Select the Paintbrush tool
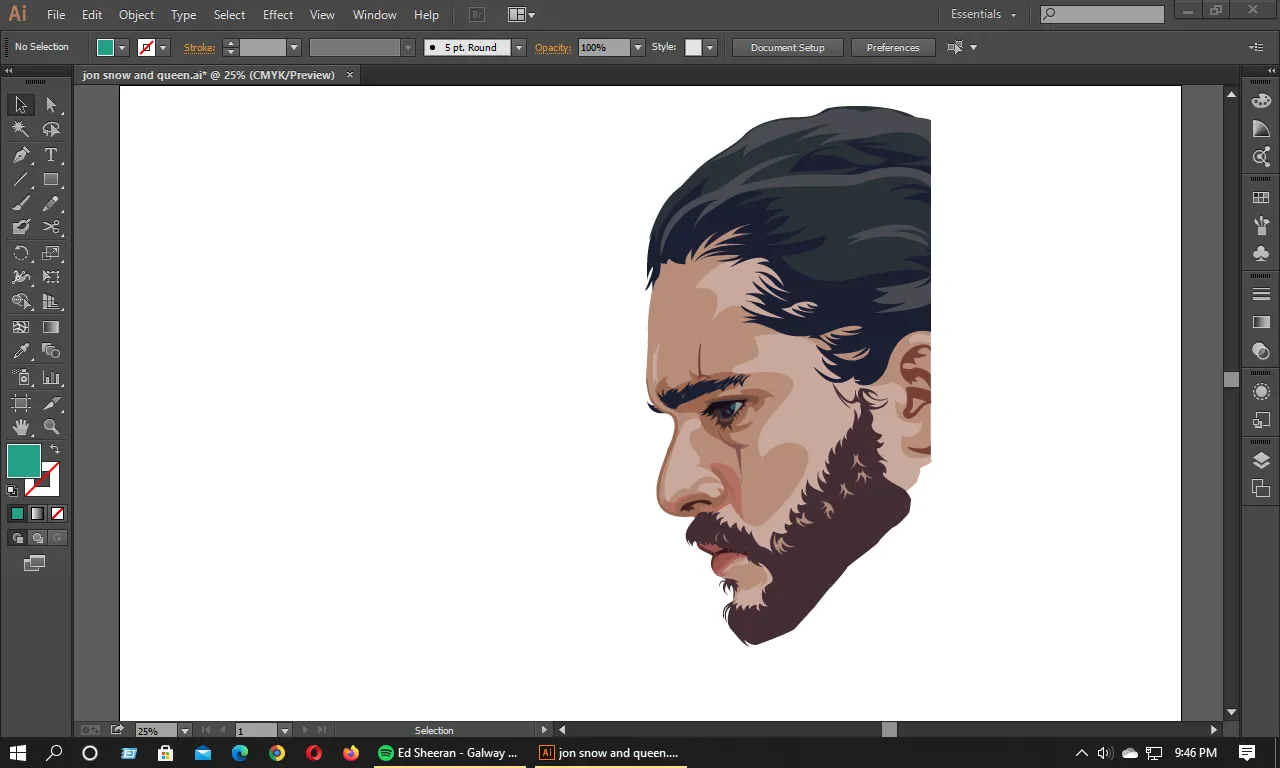Screen dimensions: 1280x768 click(x=20, y=203)
